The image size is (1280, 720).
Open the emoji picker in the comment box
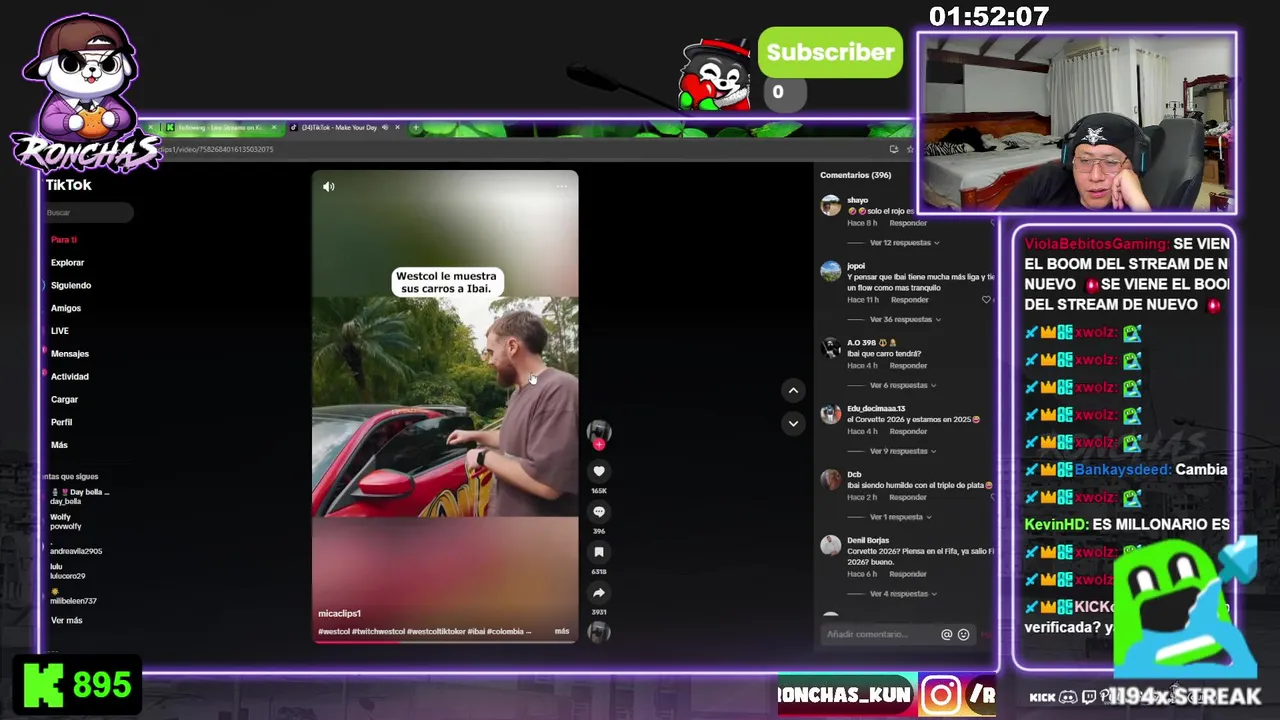tap(964, 634)
